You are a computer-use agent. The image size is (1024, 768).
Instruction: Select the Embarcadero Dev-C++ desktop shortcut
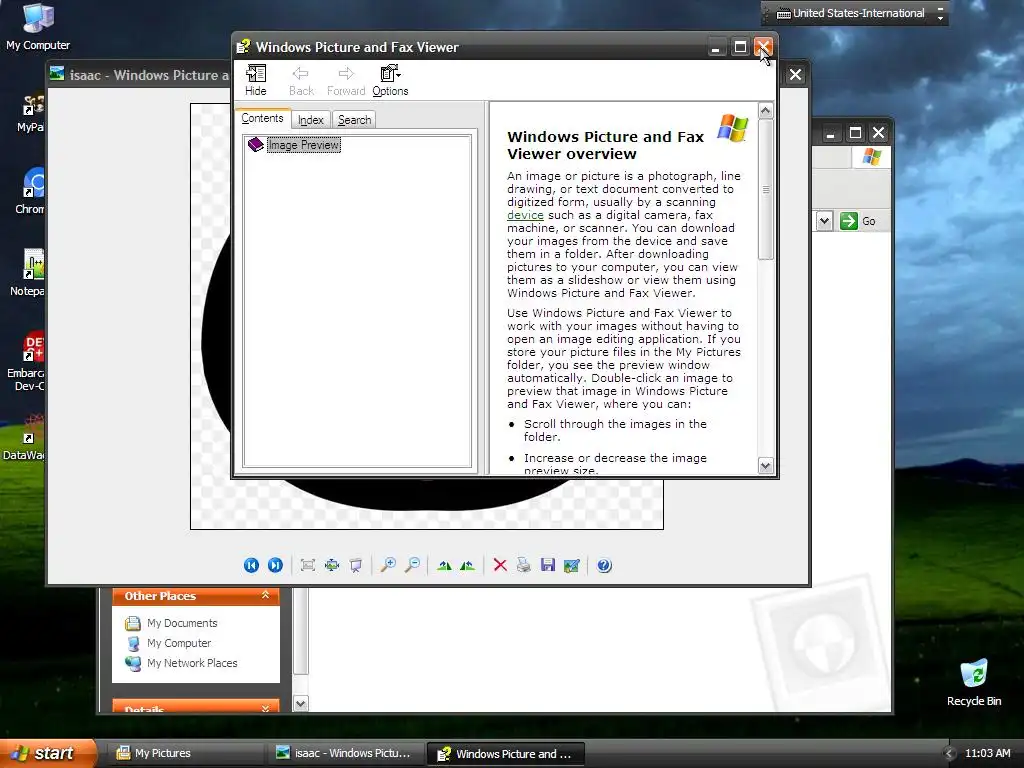(x=26, y=361)
